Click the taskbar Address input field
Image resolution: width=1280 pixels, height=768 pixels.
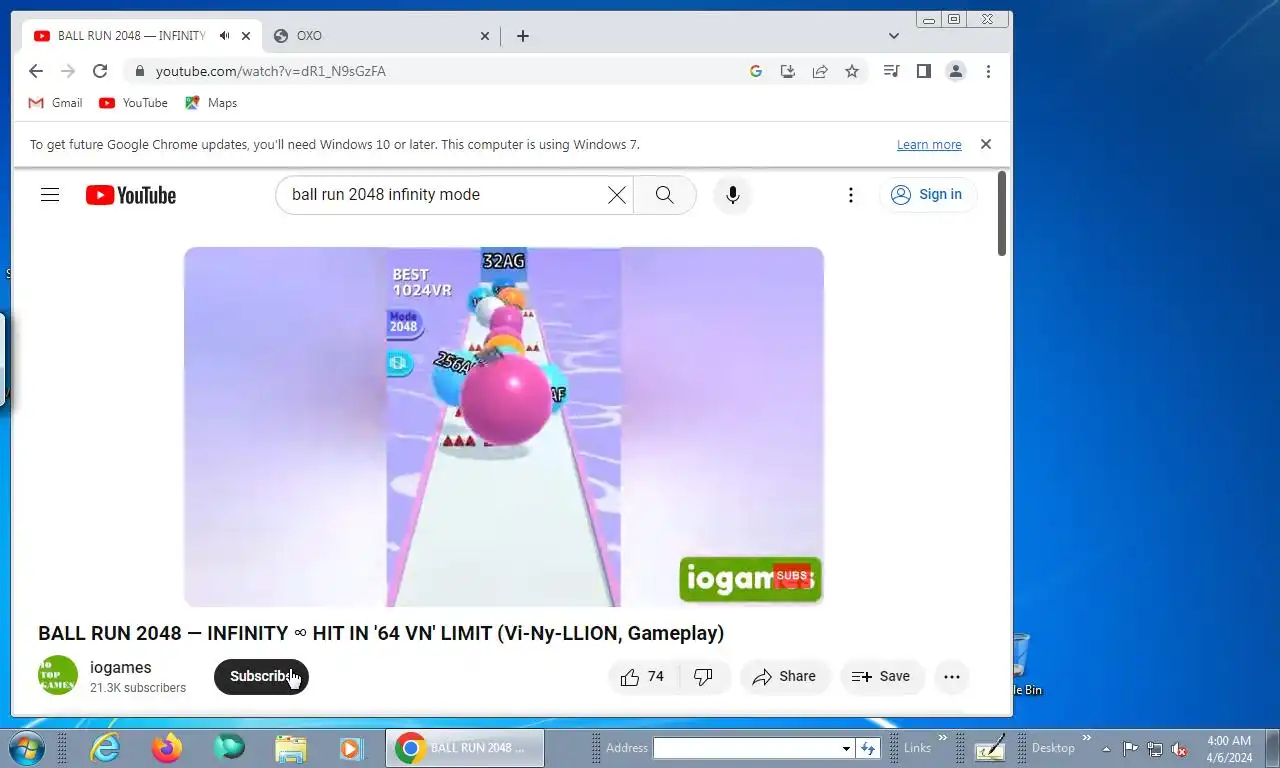click(x=746, y=748)
